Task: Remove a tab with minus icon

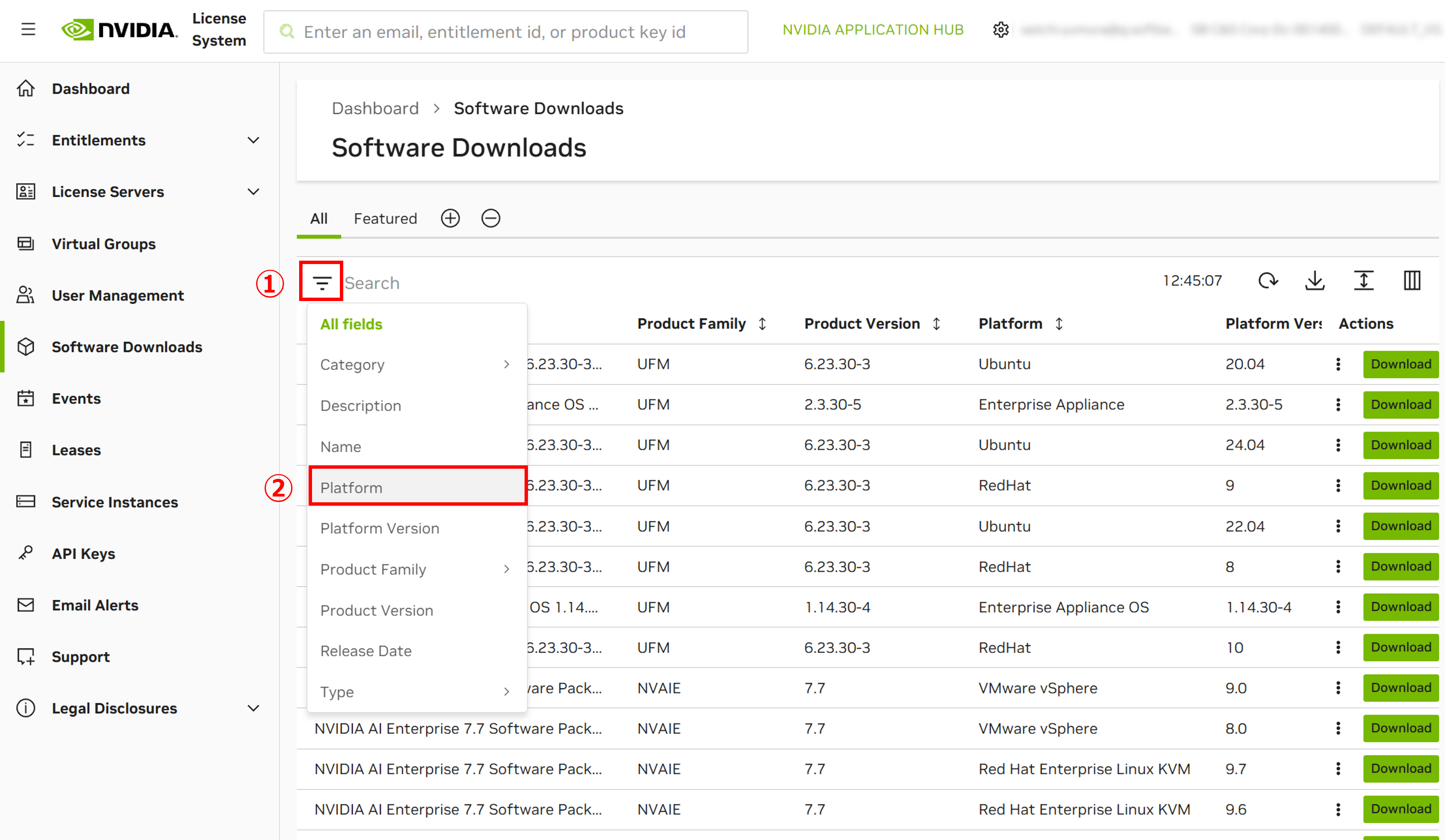Action: 490,219
